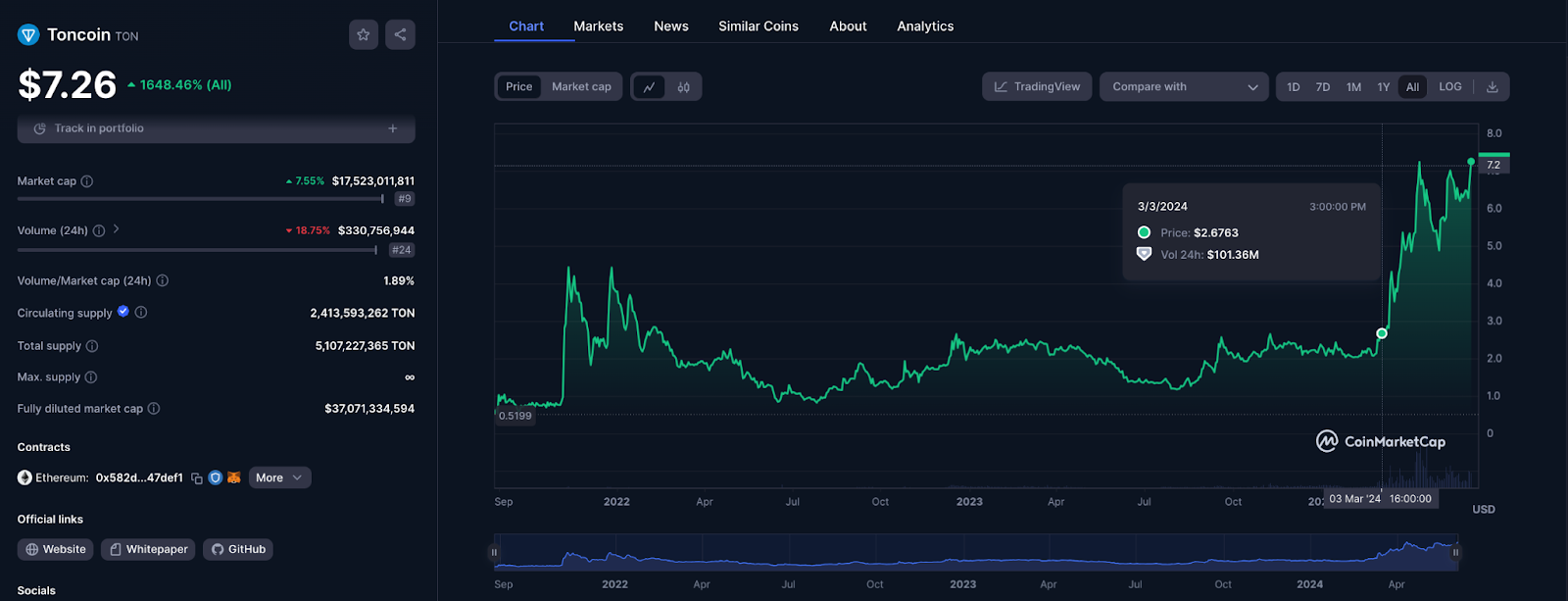Open the News tab

pyautogui.click(x=671, y=26)
